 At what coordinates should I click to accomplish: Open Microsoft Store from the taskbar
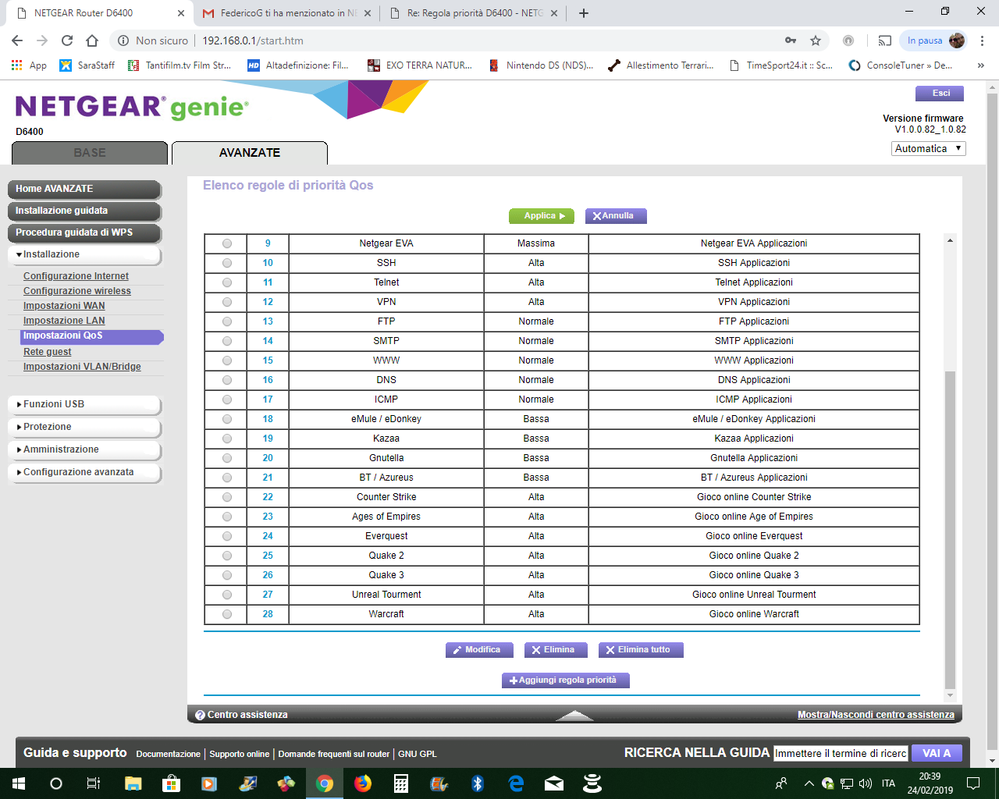coord(171,784)
